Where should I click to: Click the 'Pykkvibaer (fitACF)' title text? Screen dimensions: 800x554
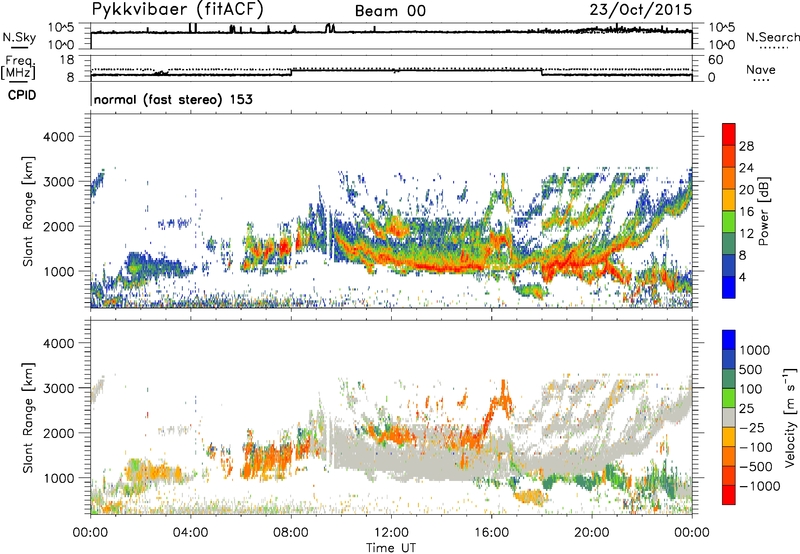tap(178, 9)
